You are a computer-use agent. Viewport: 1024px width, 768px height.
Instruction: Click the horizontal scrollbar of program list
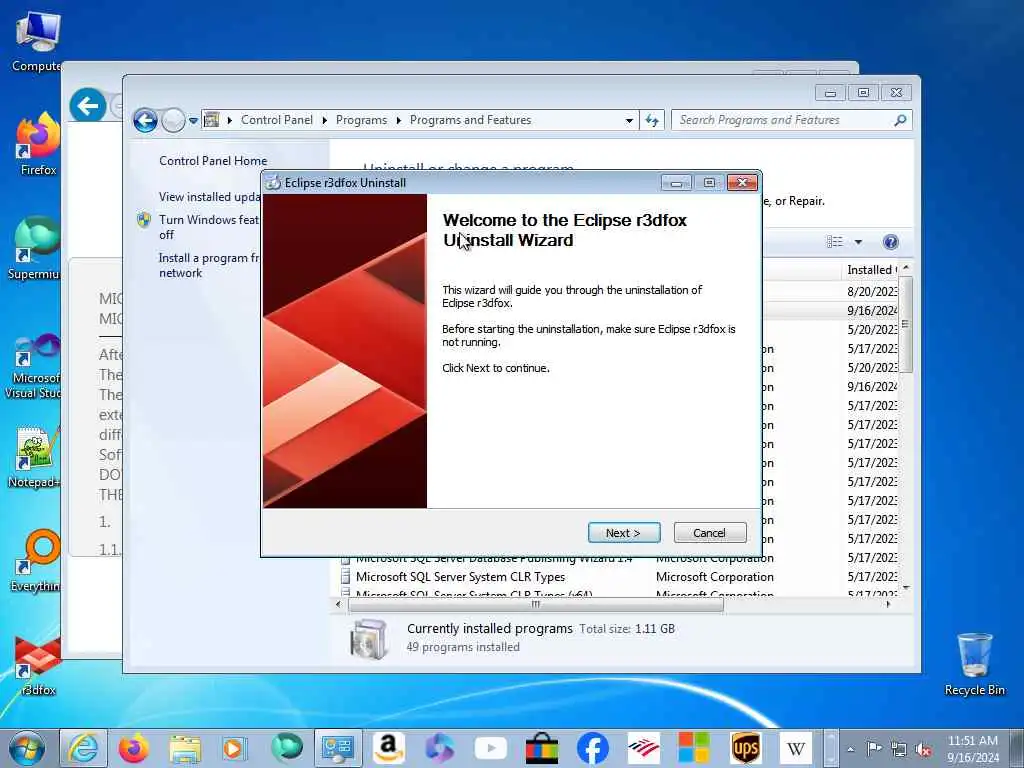tap(536, 605)
